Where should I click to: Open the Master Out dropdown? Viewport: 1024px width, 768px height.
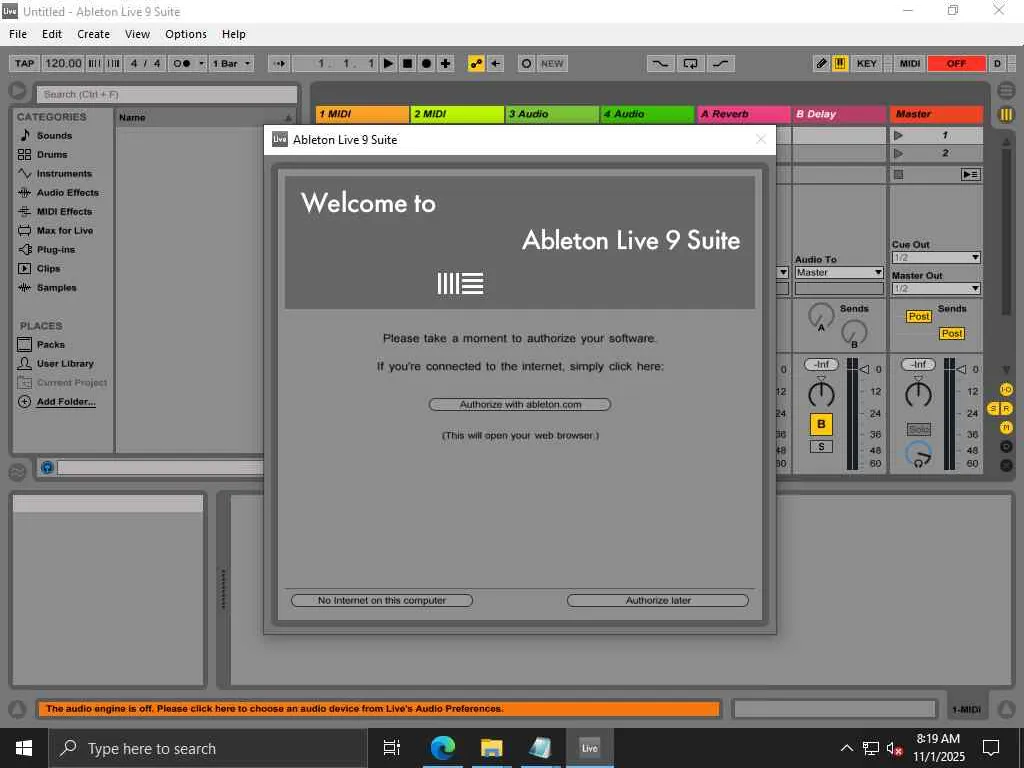(936, 288)
